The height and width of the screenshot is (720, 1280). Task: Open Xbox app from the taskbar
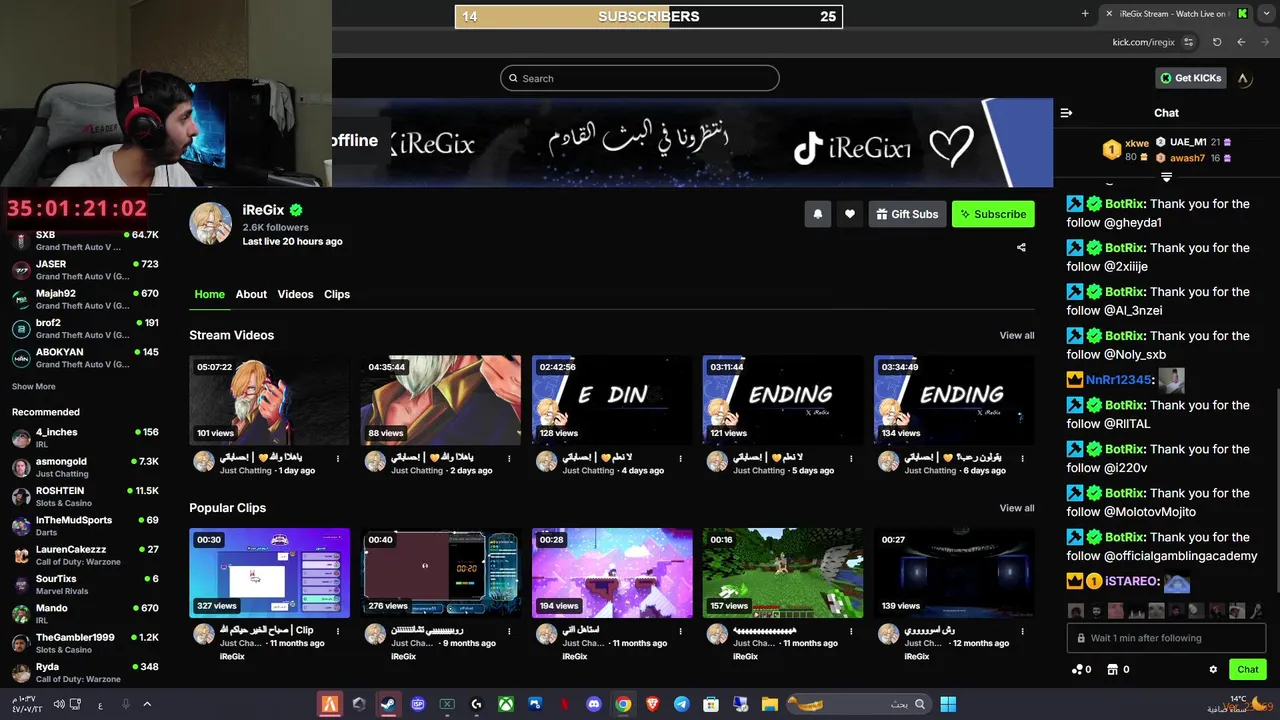pos(506,704)
